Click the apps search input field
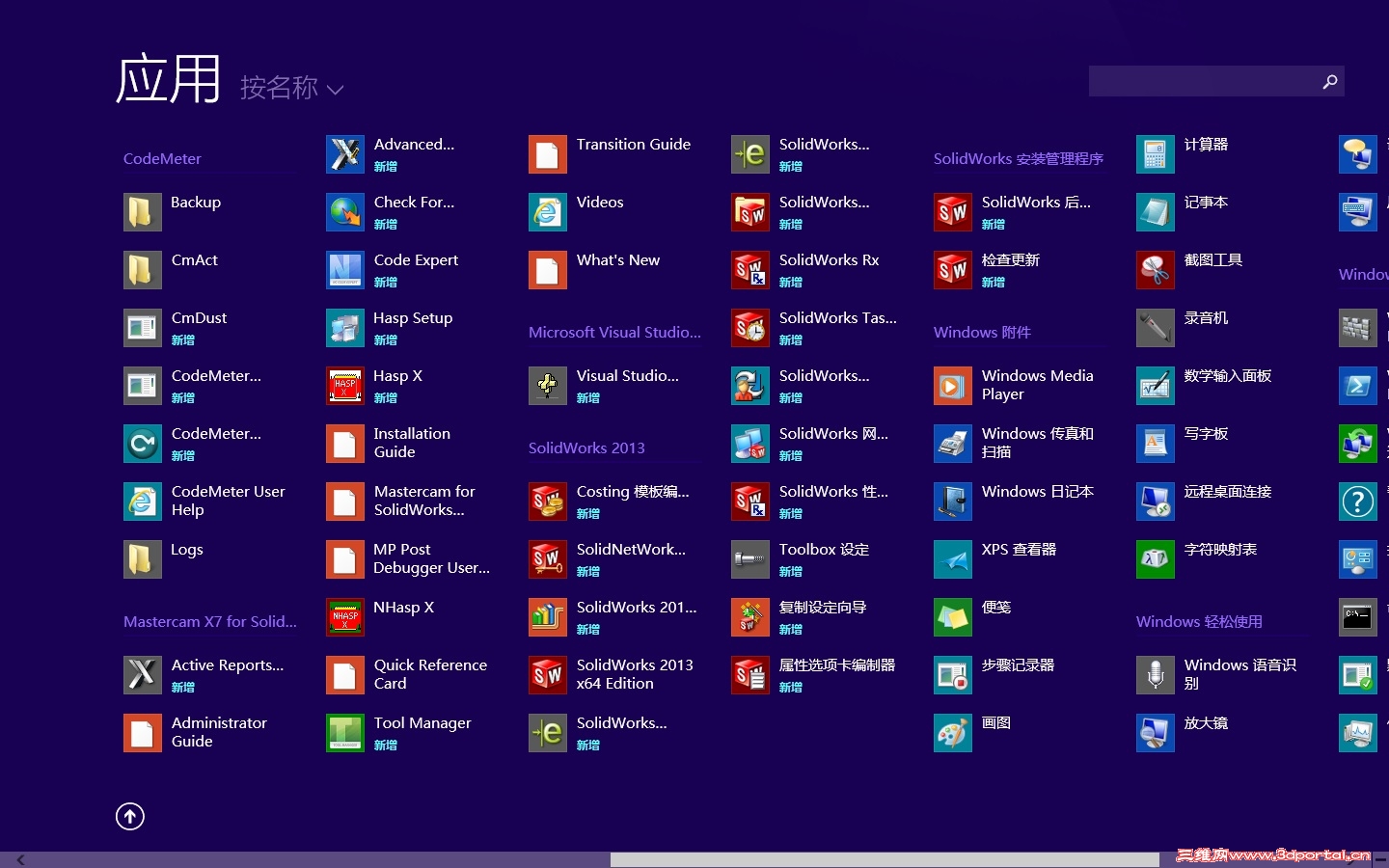Screen dimensions: 1389x868 [1204, 81]
